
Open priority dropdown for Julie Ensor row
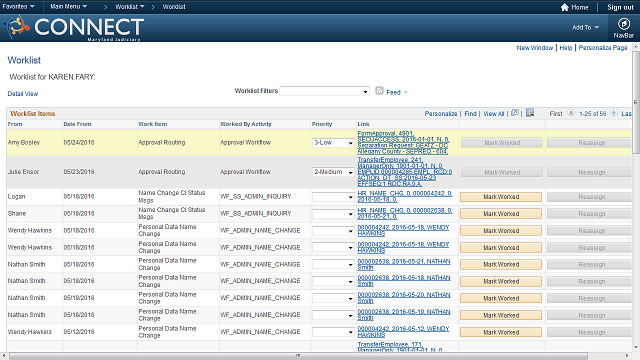tap(333, 172)
